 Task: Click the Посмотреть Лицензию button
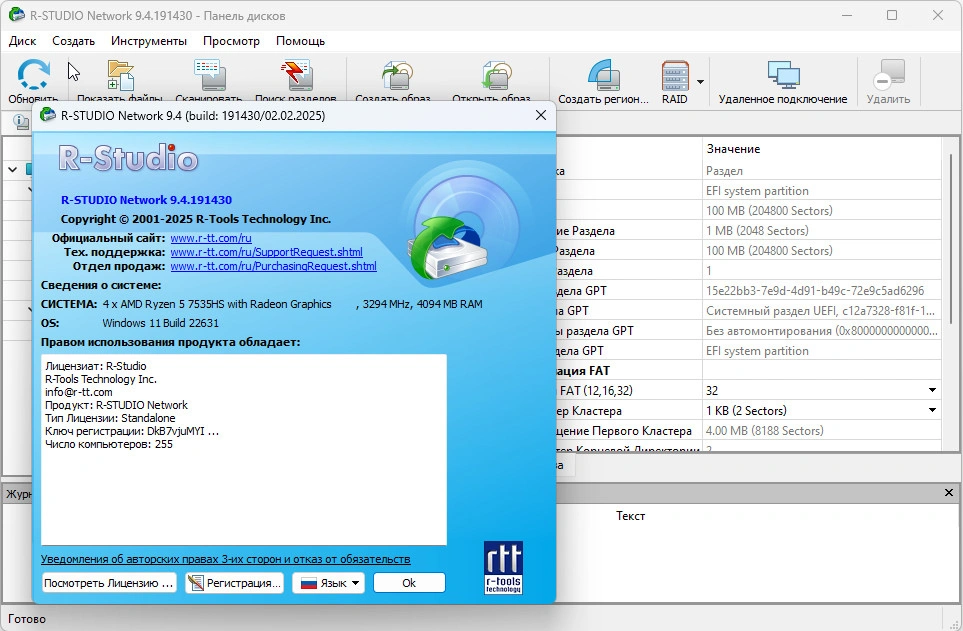click(x=109, y=582)
